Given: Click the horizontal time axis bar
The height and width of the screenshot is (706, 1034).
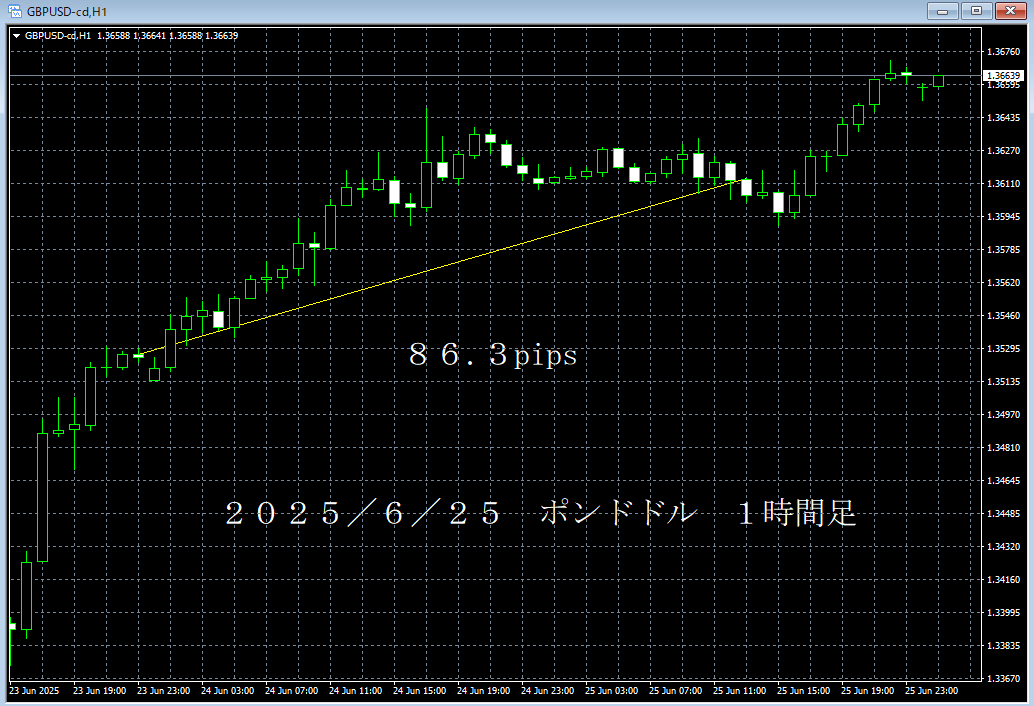Looking at the screenshot, I should 500,690.
